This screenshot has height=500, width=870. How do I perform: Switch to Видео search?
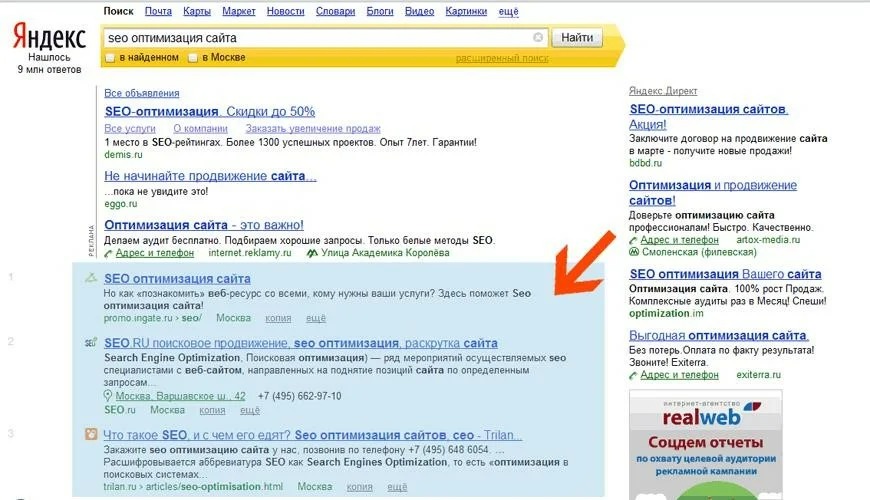419,11
